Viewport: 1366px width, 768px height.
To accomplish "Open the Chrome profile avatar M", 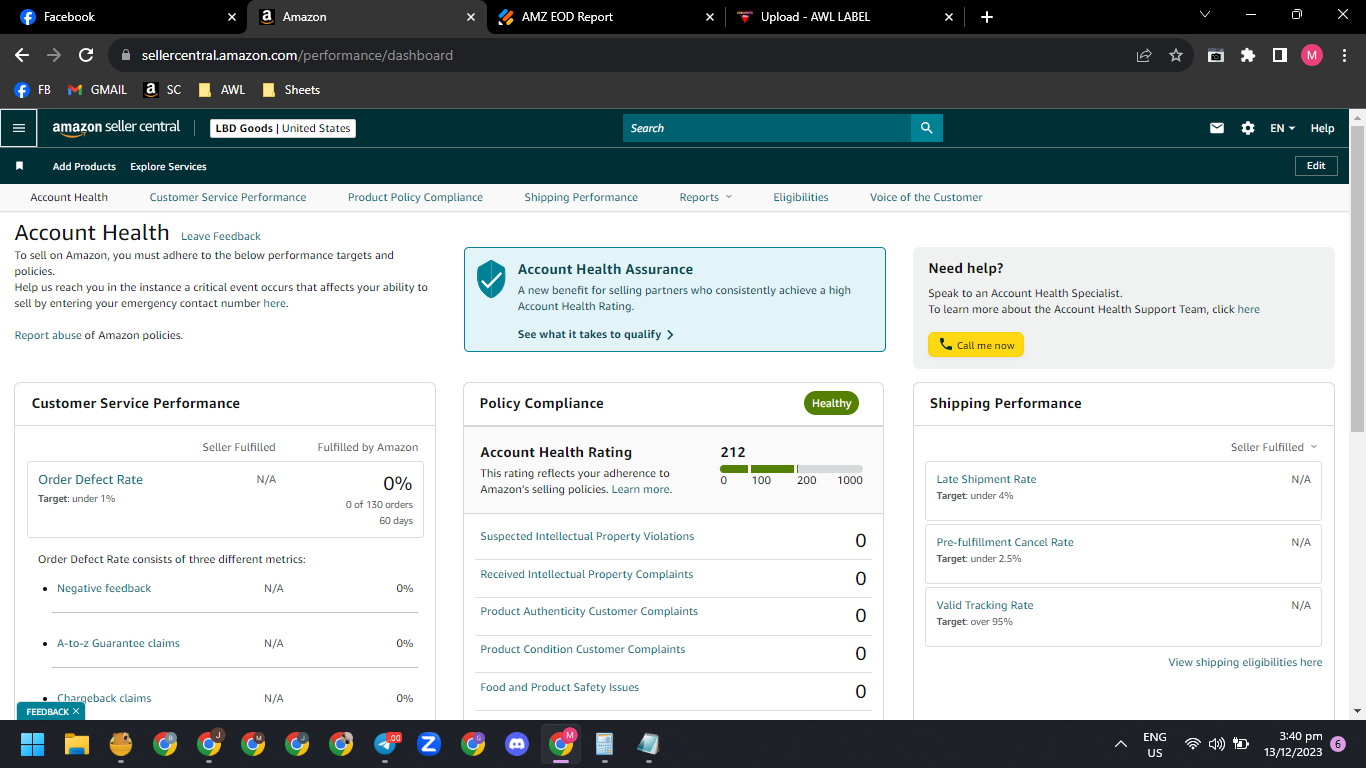I will (x=1312, y=55).
